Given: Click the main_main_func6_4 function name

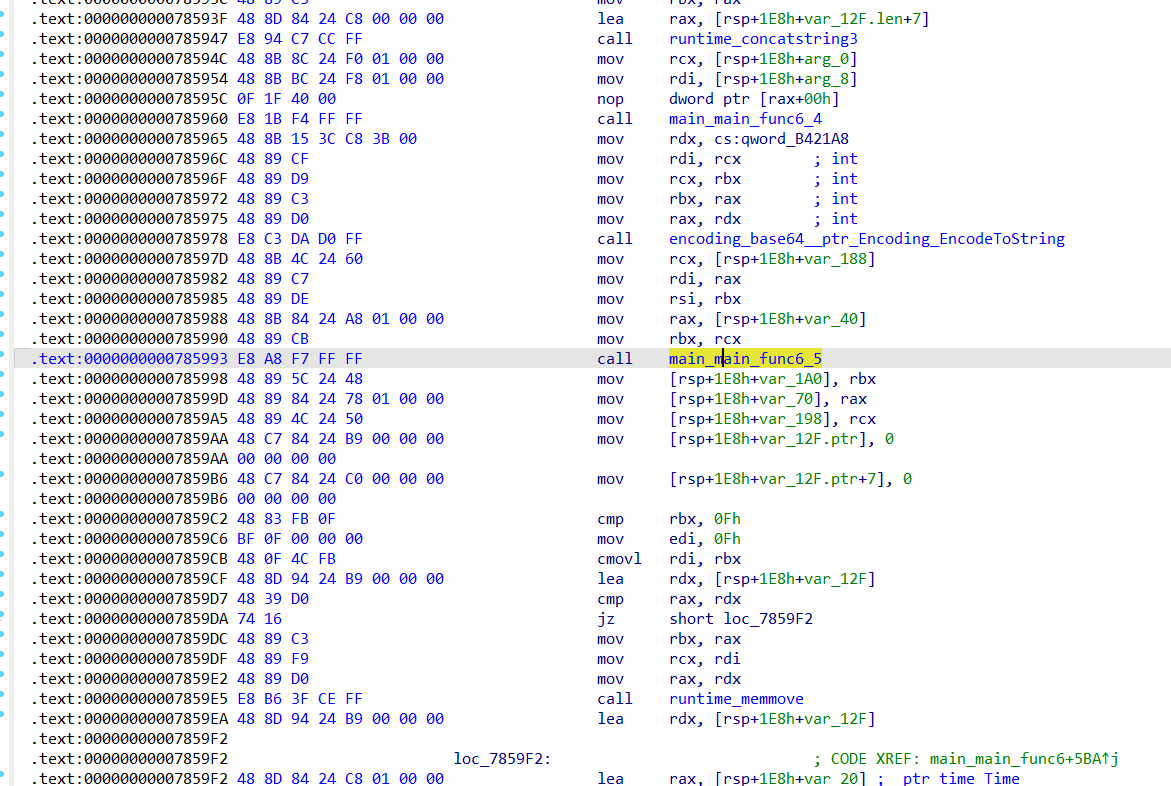Looking at the screenshot, I should 745,119.
